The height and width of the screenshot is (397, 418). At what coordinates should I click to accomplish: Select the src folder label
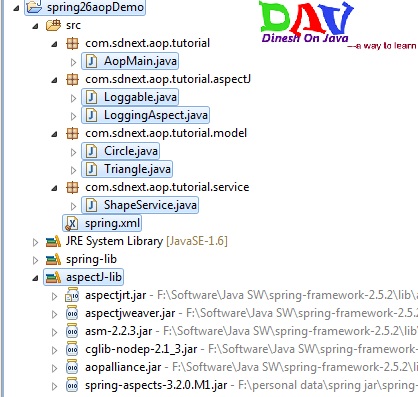click(x=73, y=25)
